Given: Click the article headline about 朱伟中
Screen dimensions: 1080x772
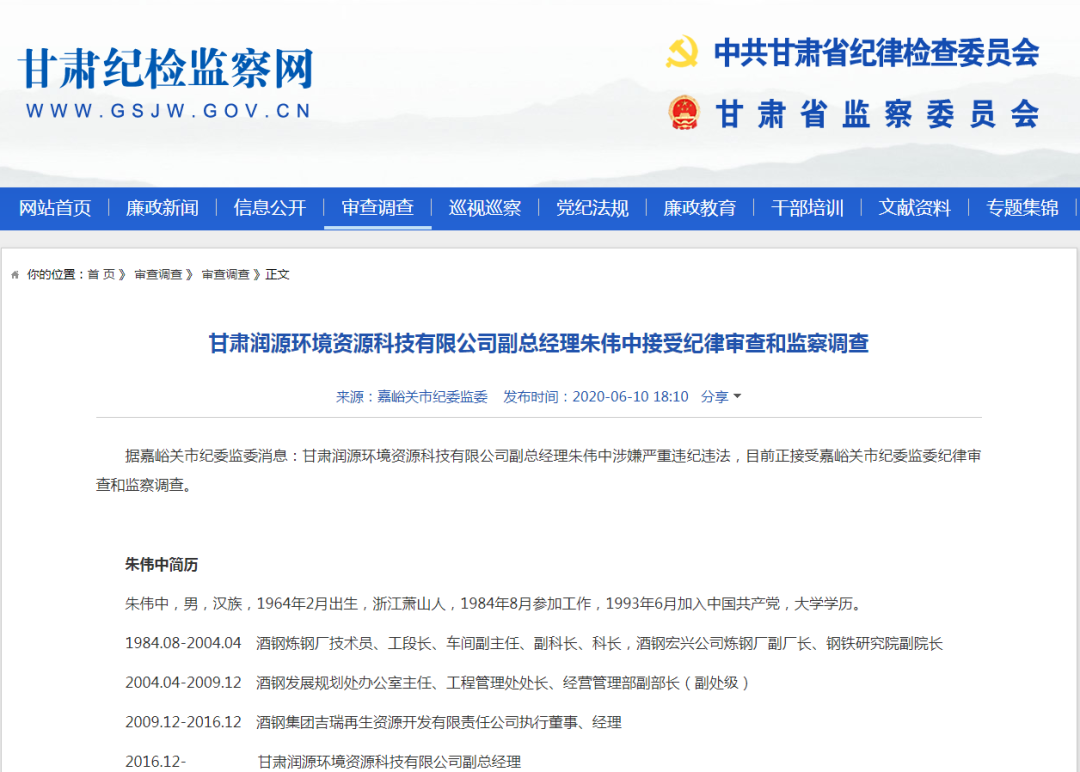Looking at the screenshot, I should [x=539, y=343].
